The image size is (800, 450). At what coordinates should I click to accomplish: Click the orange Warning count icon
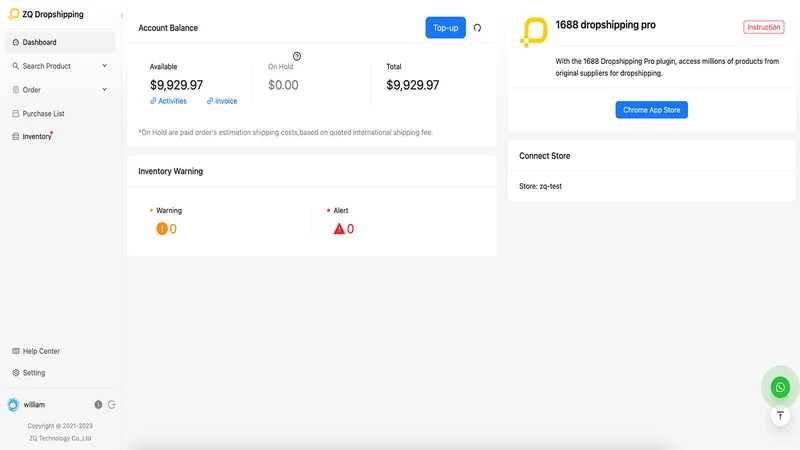click(162, 229)
